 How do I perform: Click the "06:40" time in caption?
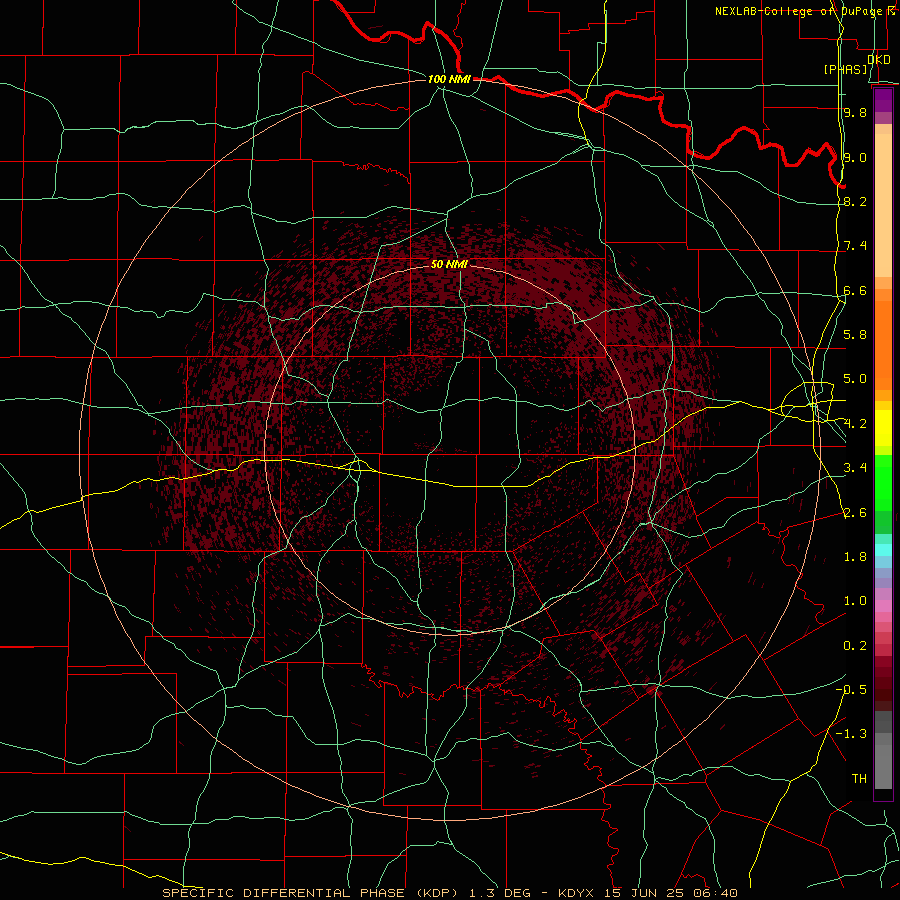tap(715, 893)
